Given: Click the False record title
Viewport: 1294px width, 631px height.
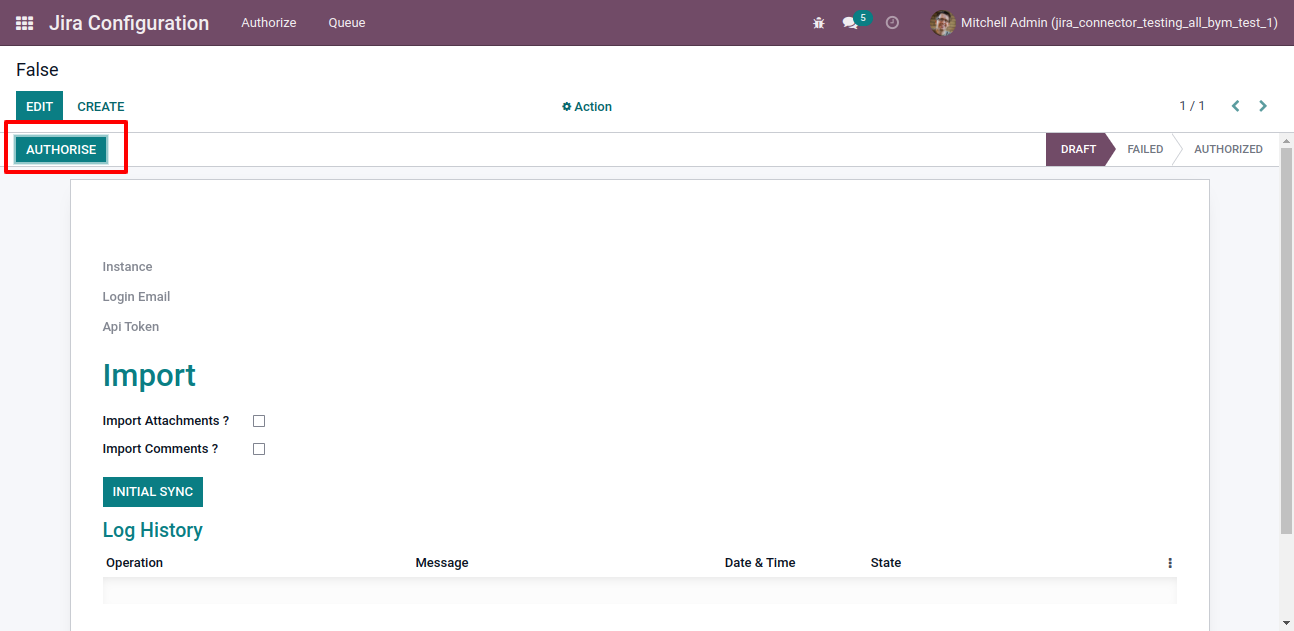Looking at the screenshot, I should 37,70.
